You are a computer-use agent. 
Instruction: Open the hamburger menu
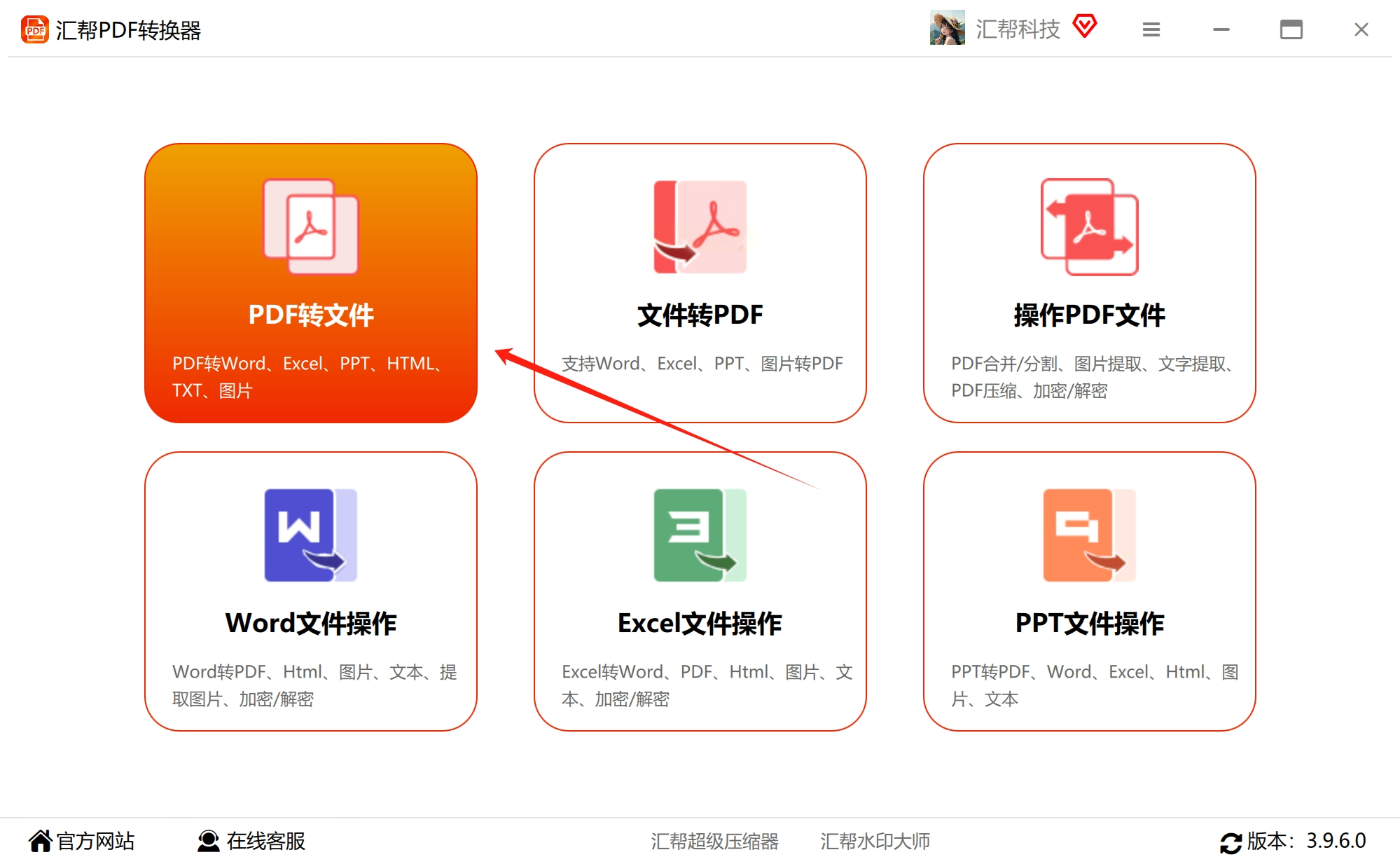point(1151,29)
